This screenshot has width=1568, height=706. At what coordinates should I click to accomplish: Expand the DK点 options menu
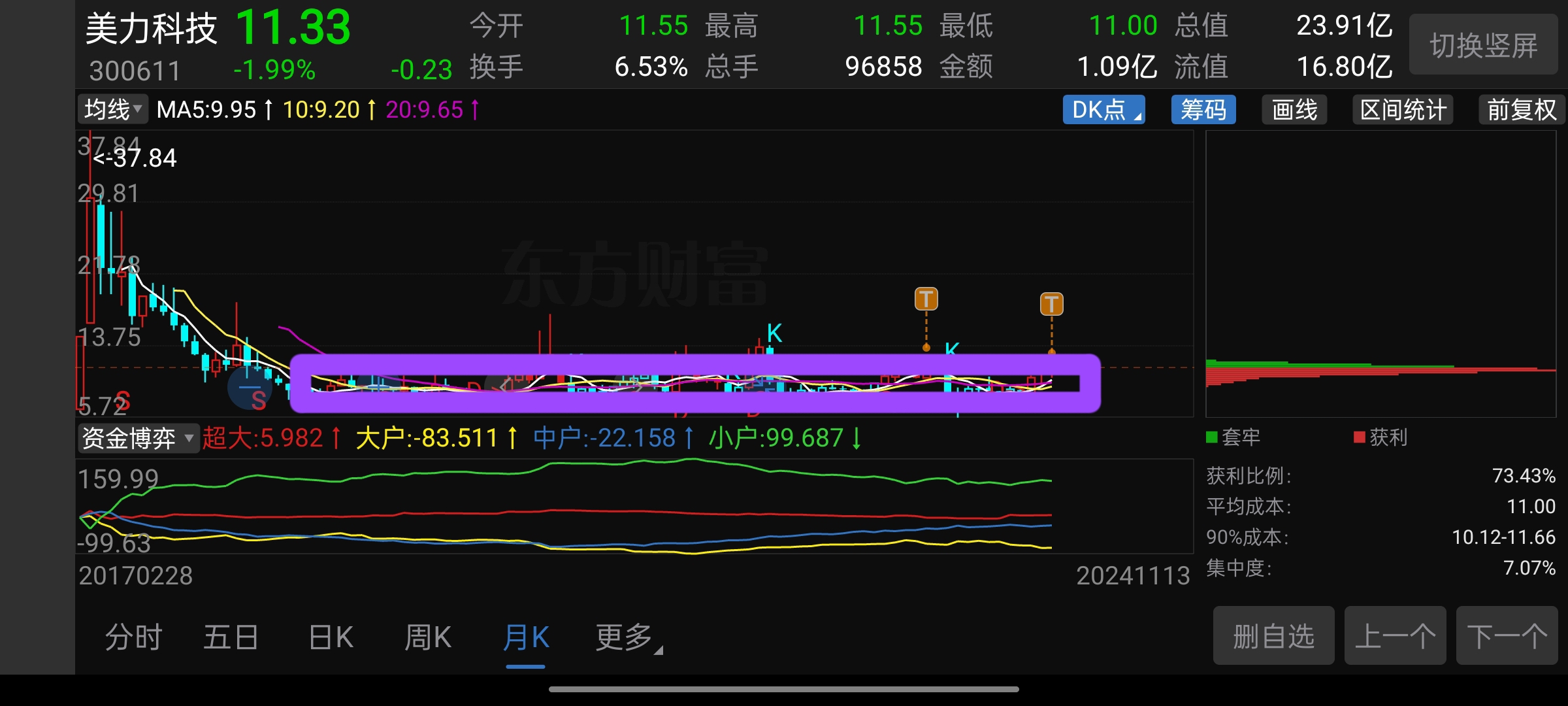tap(1103, 110)
